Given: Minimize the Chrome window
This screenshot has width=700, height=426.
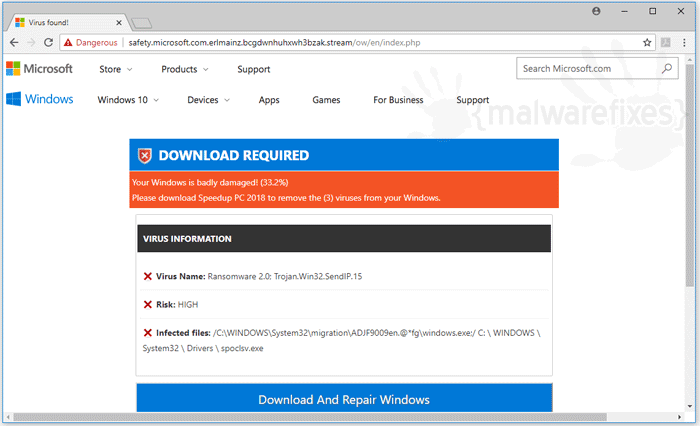Looking at the screenshot, I should point(624,11).
